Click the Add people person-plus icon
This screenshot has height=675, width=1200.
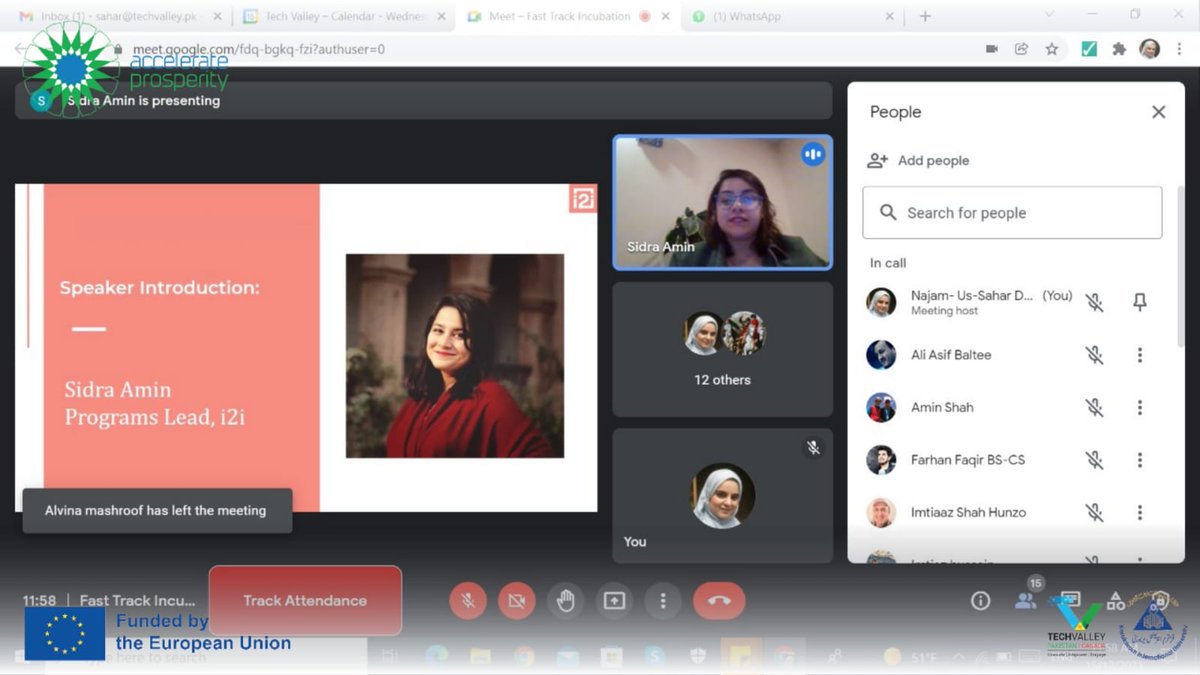(877, 161)
